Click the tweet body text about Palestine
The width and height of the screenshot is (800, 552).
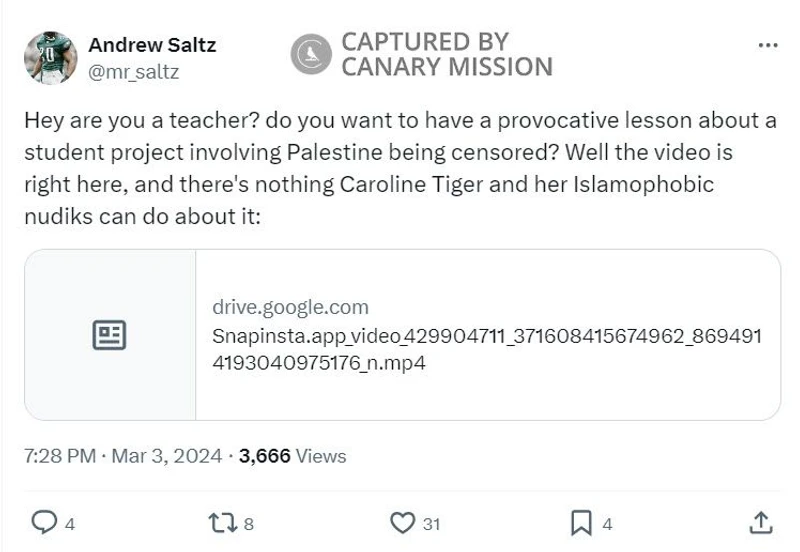[400, 168]
